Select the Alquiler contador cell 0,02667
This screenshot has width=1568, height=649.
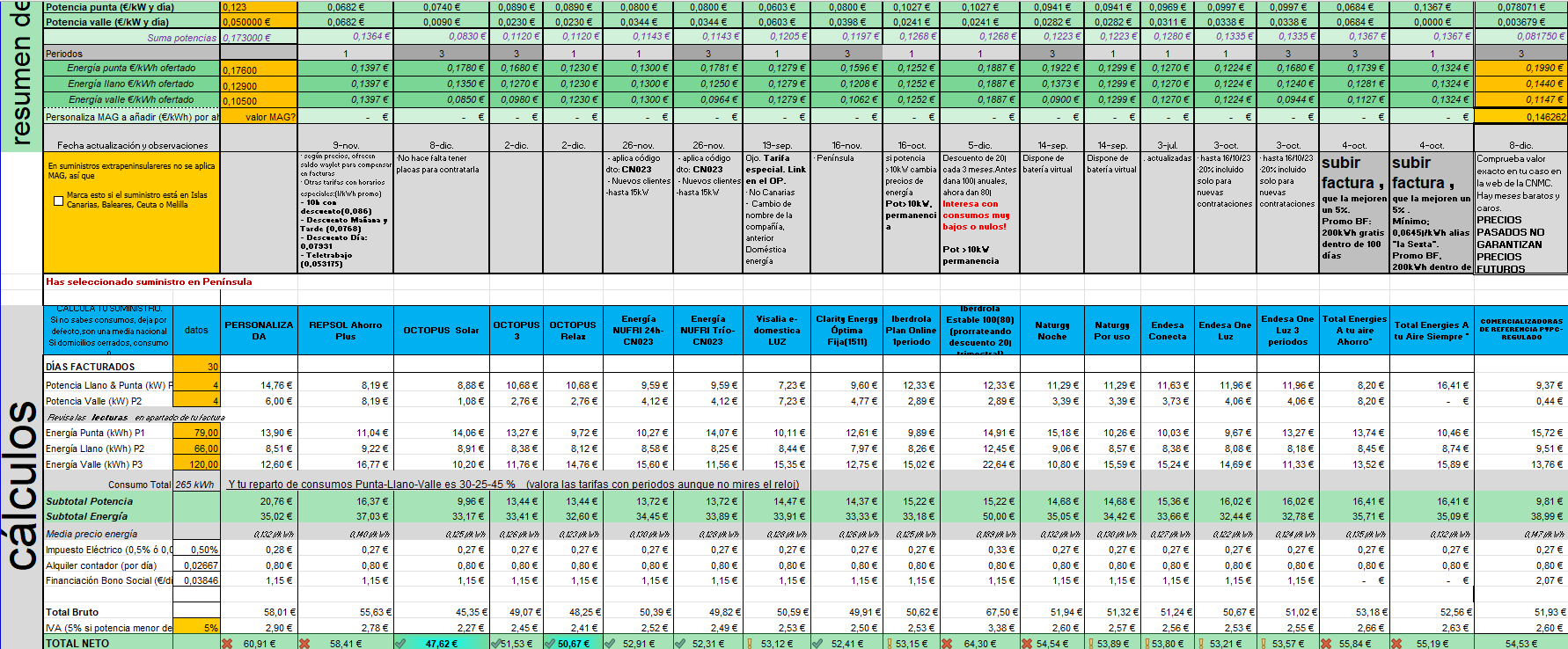point(196,565)
